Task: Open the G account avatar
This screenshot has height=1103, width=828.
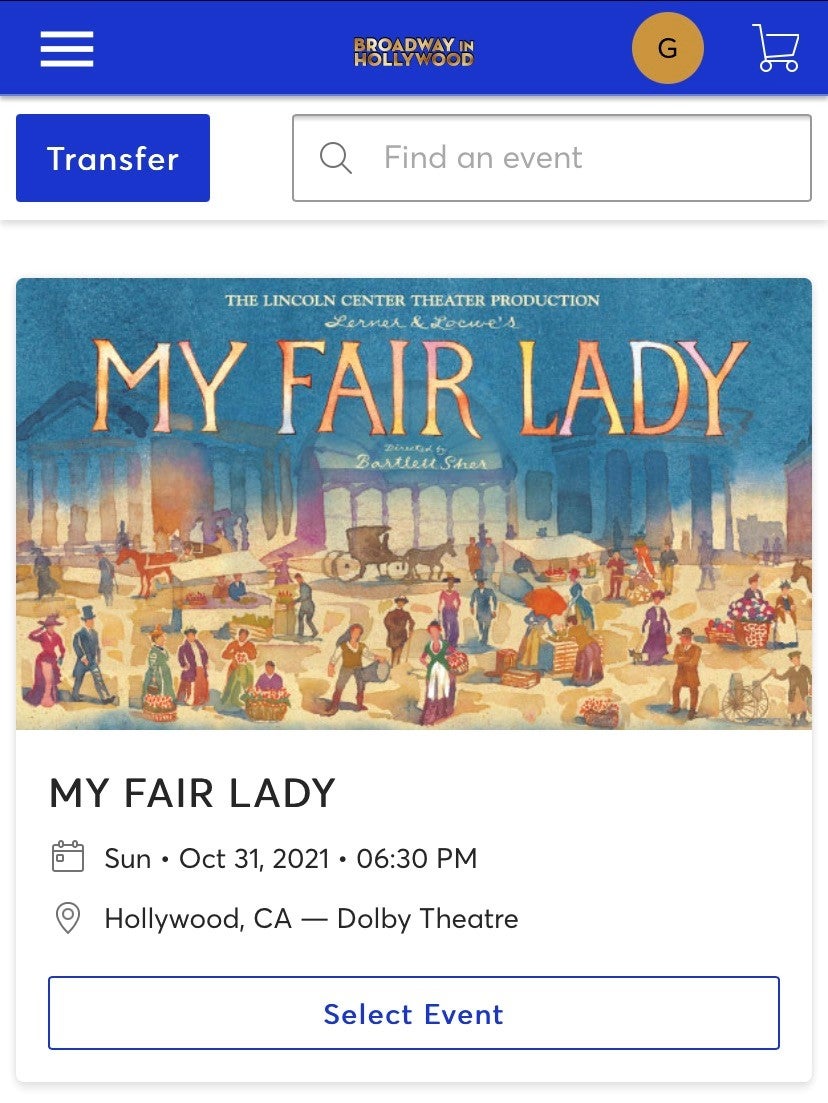Action: click(x=668, y=48)
